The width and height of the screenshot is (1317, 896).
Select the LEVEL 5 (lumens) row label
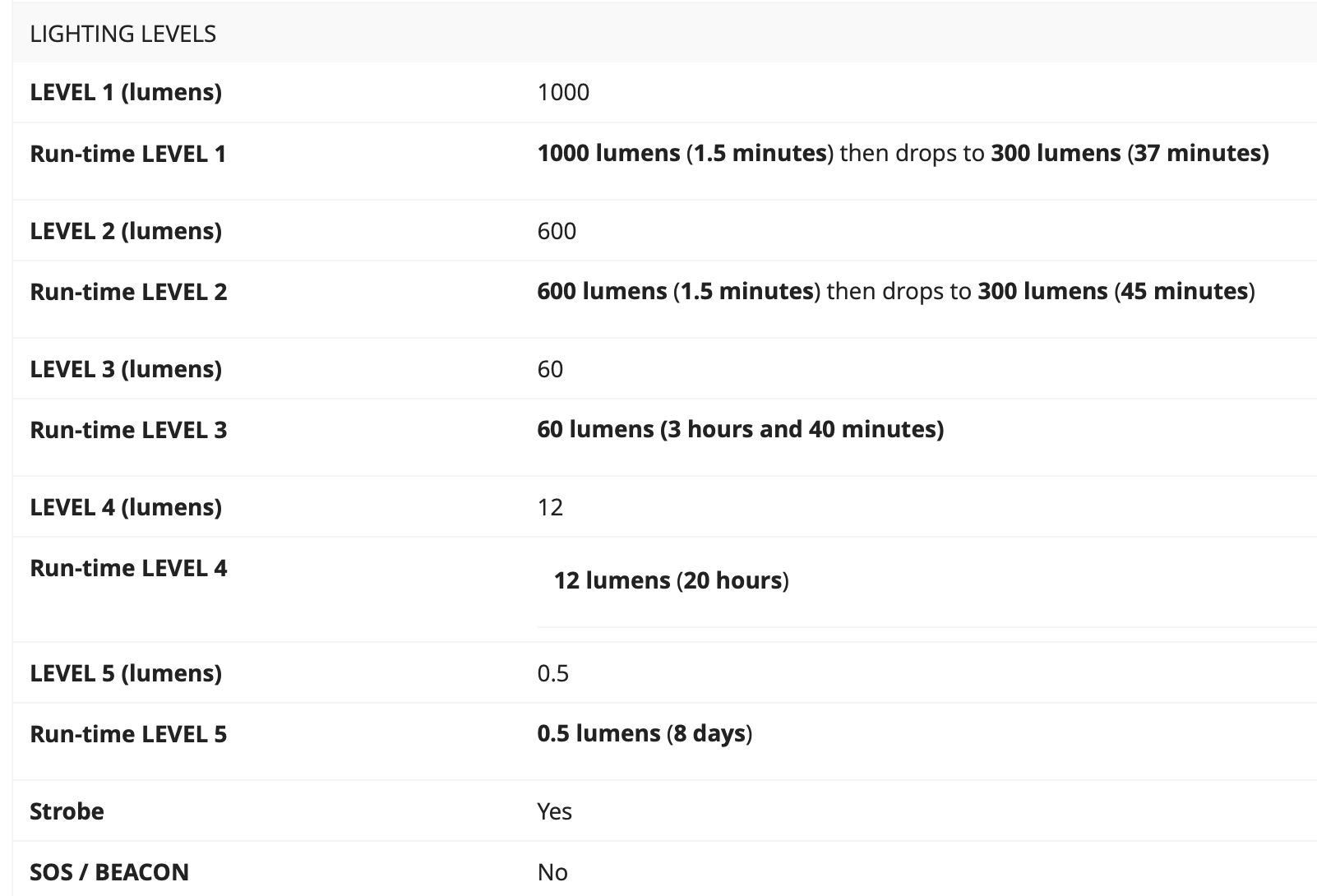tap(126, 673)
